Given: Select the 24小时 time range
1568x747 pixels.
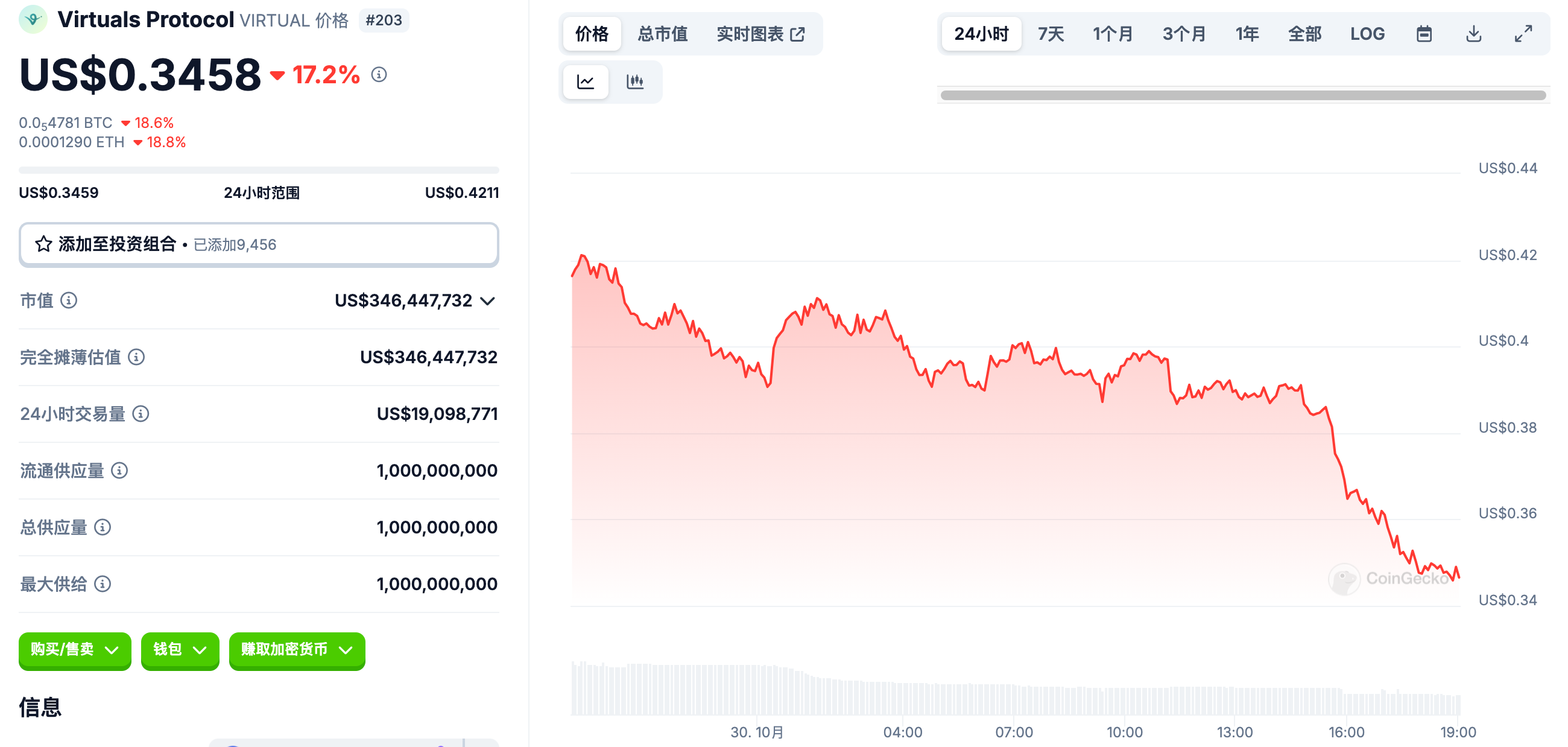Looking at the screenshot, I should pos(981,34).
